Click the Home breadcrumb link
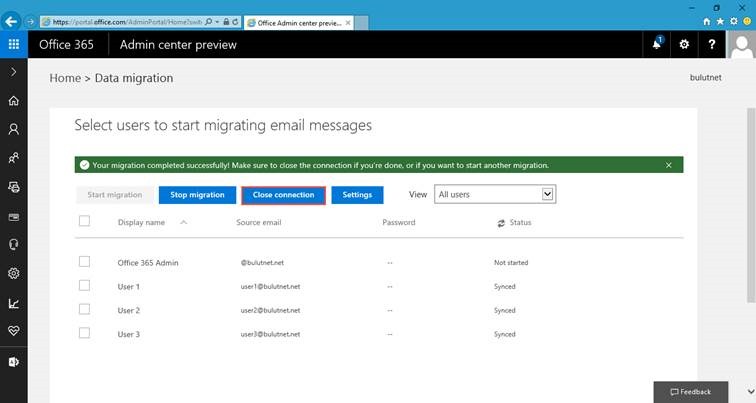 point(65,78)
